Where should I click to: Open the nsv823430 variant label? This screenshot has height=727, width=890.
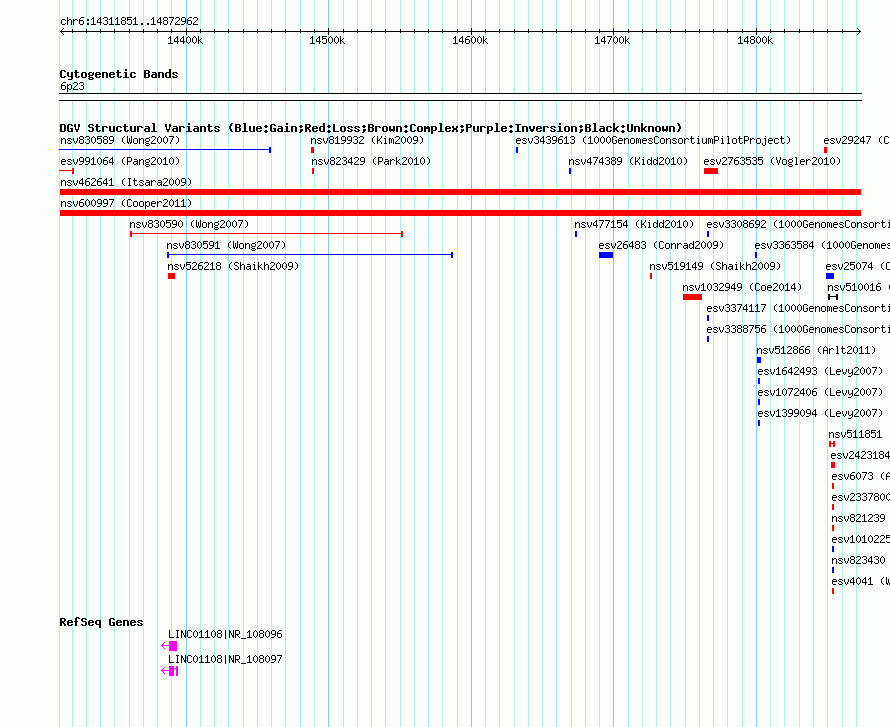858,560
